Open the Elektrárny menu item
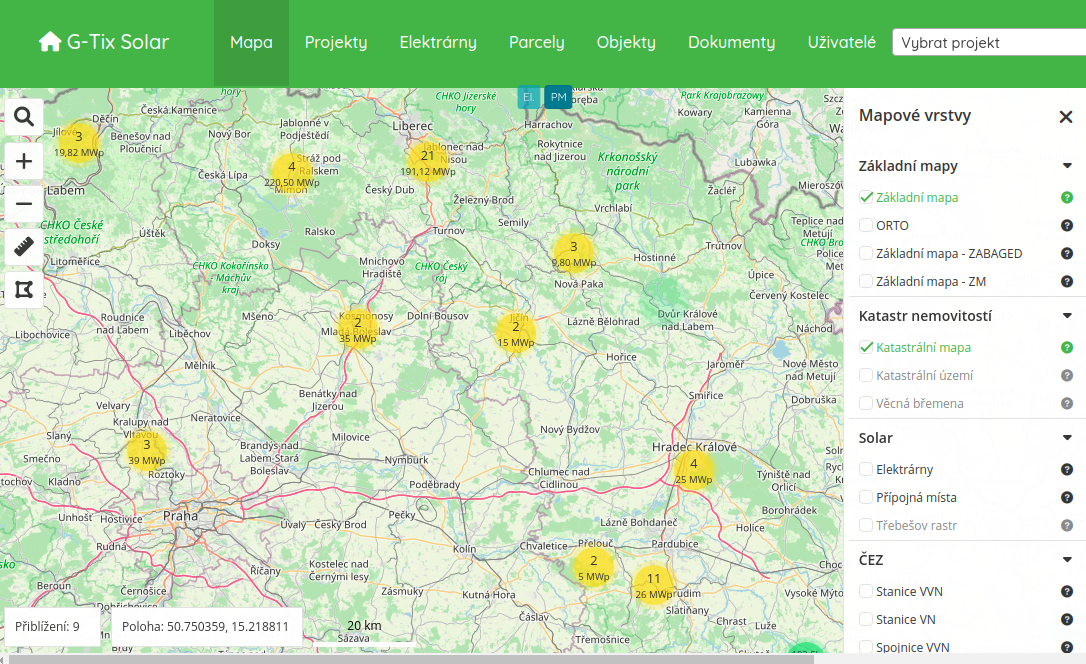Viewport: 1086px width, 664px height. [438, 42]
